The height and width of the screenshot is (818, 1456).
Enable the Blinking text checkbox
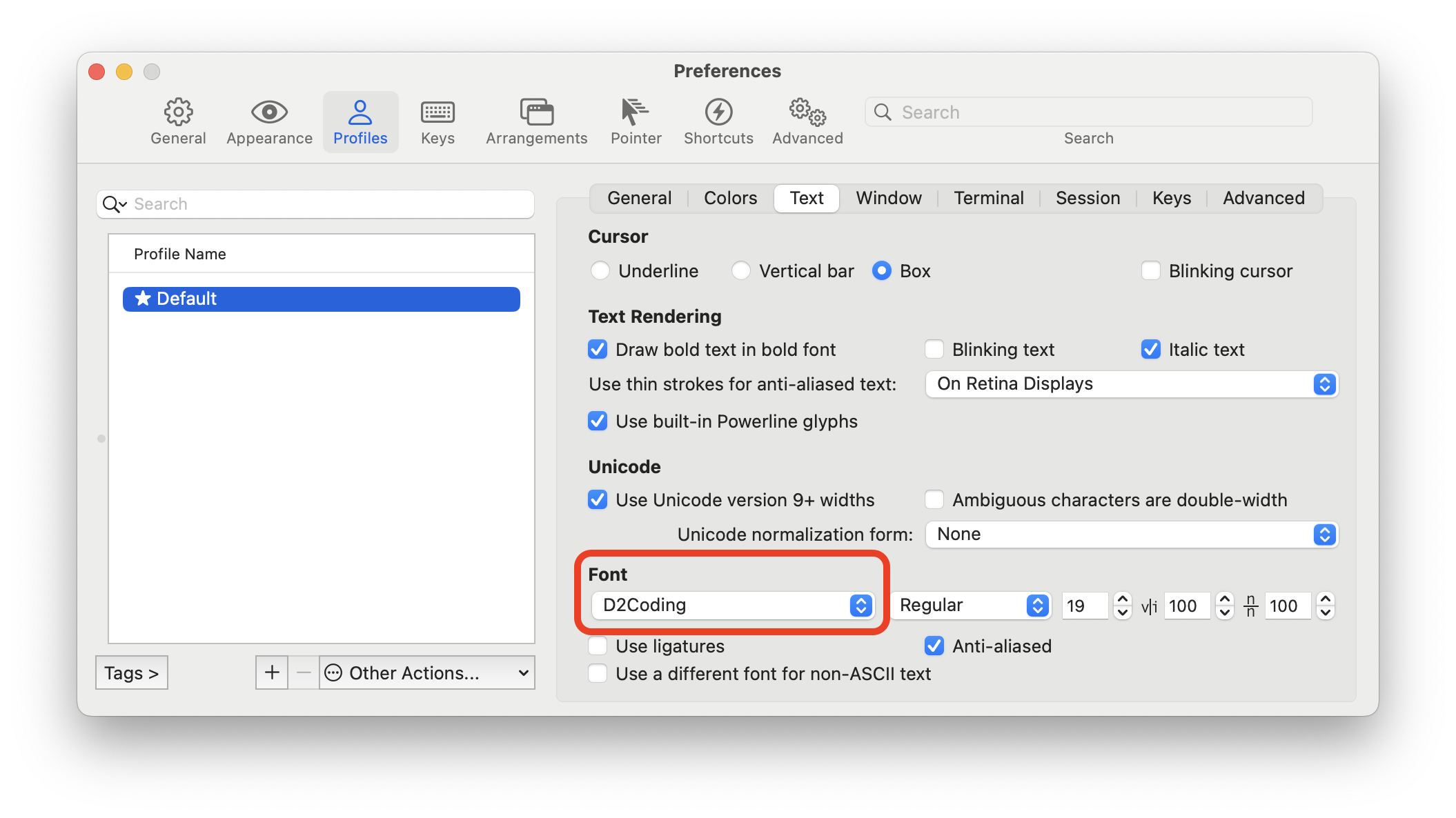[x=934, y=349]
